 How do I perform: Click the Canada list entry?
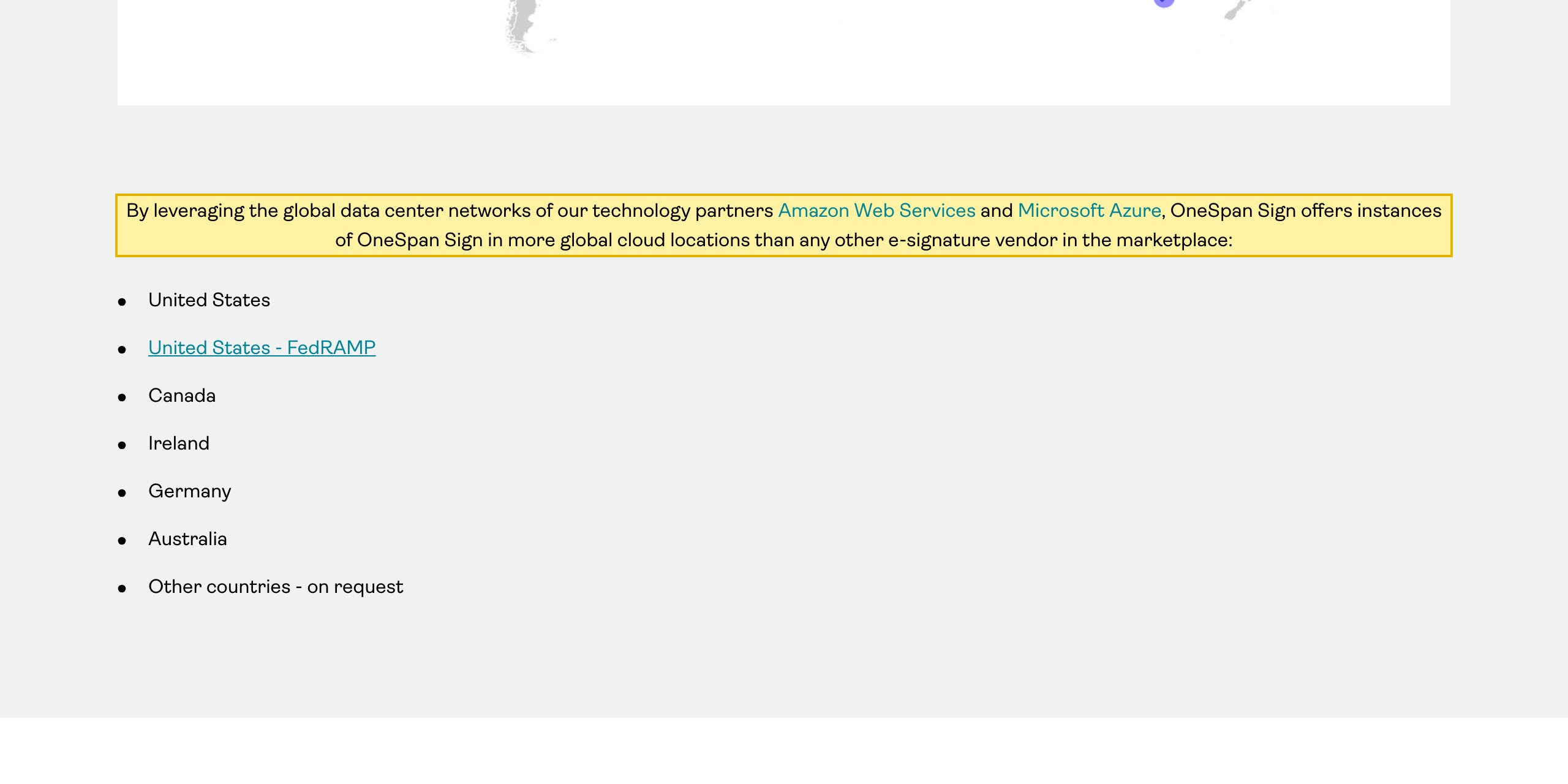coord(182,396)
